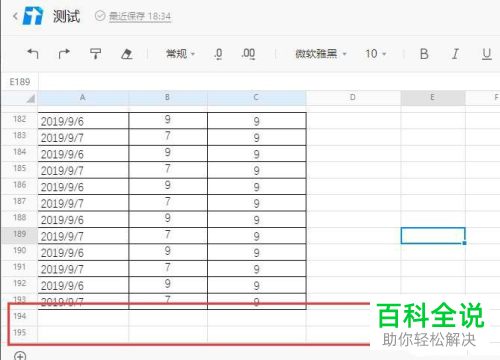Select row 192 header
500x360 pixels.
(19, 284)
